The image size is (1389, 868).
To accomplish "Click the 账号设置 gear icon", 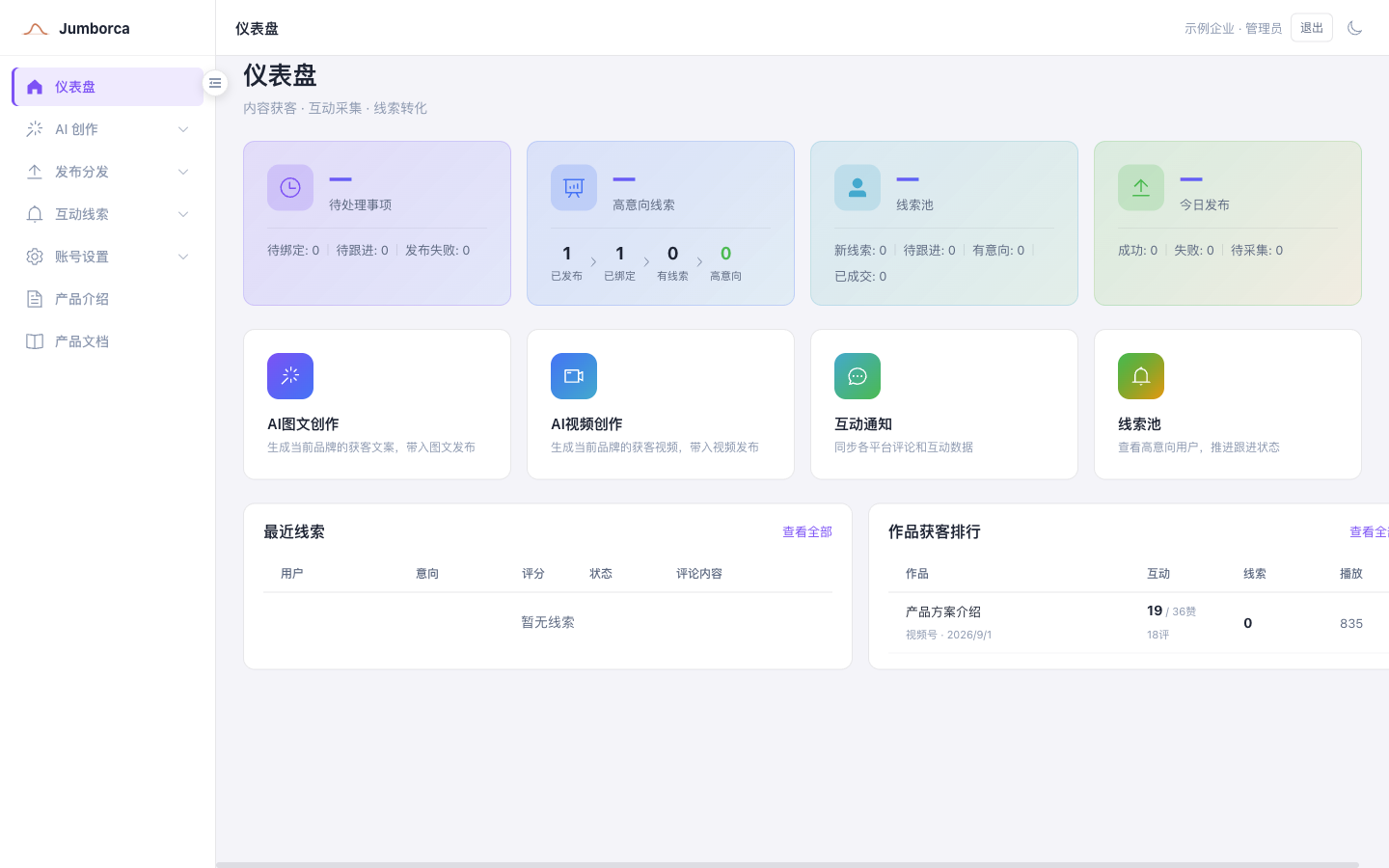I will [x=35, y=257].
